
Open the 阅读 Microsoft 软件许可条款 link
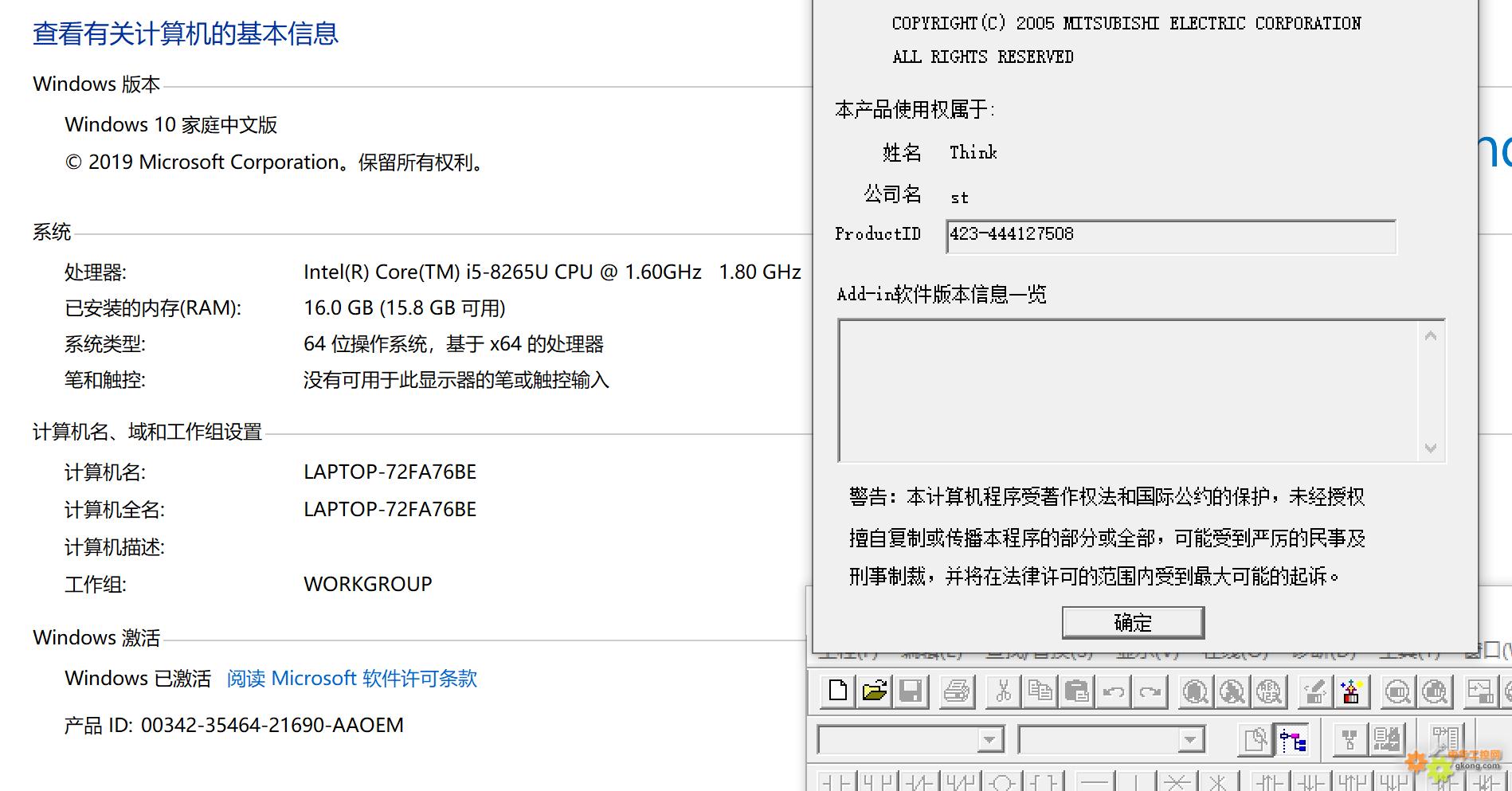coord(352,678)
